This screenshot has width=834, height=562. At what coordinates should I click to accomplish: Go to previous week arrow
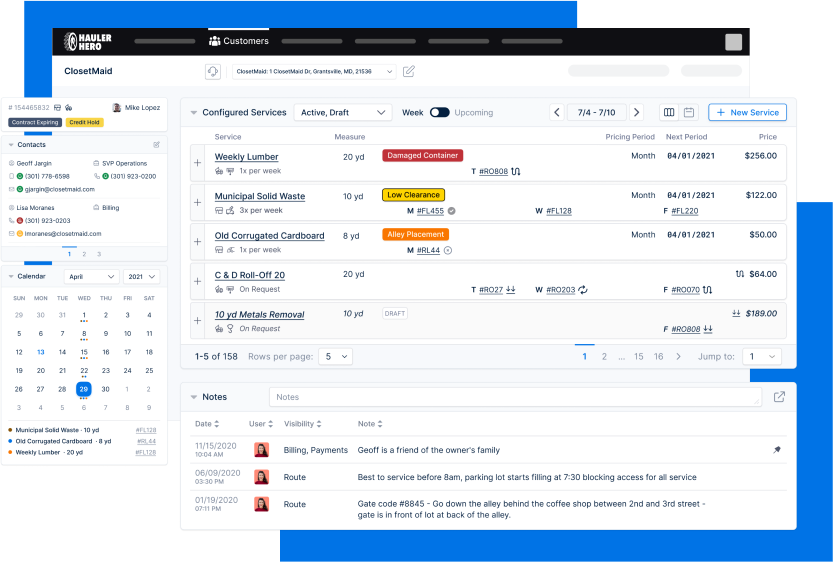[557, 112]
